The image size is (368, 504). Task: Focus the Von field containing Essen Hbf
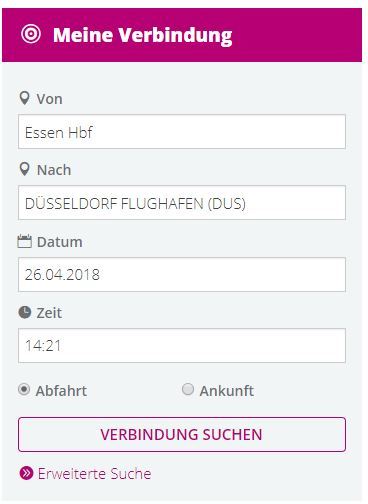(x=182, y=132)
